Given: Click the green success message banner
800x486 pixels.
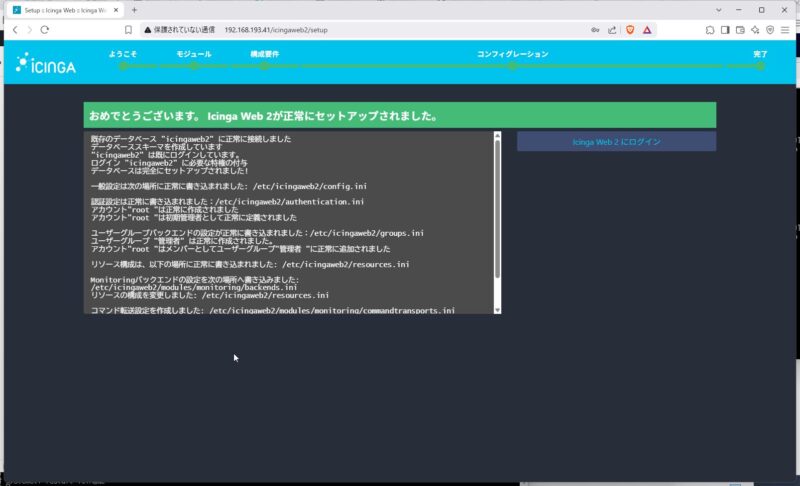Looking at the screenshot, I should pyautogui.click(x=399, y=115).
